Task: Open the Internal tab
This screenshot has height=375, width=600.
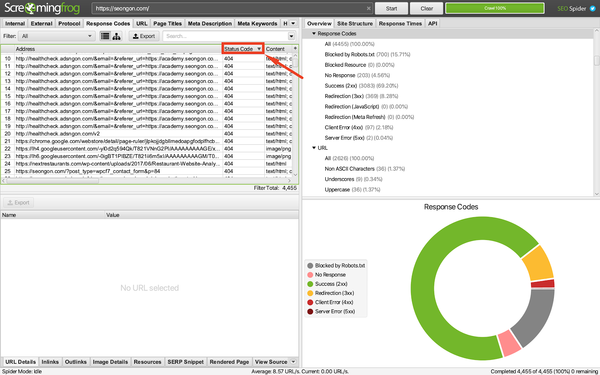Action: tap(15, 23)
